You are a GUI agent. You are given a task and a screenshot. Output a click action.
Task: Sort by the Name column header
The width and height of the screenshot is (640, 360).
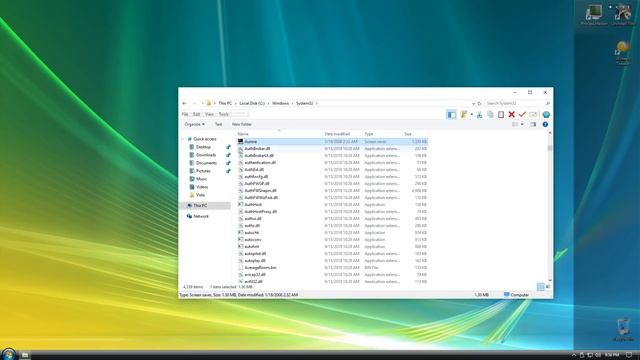tap(243, 134)
